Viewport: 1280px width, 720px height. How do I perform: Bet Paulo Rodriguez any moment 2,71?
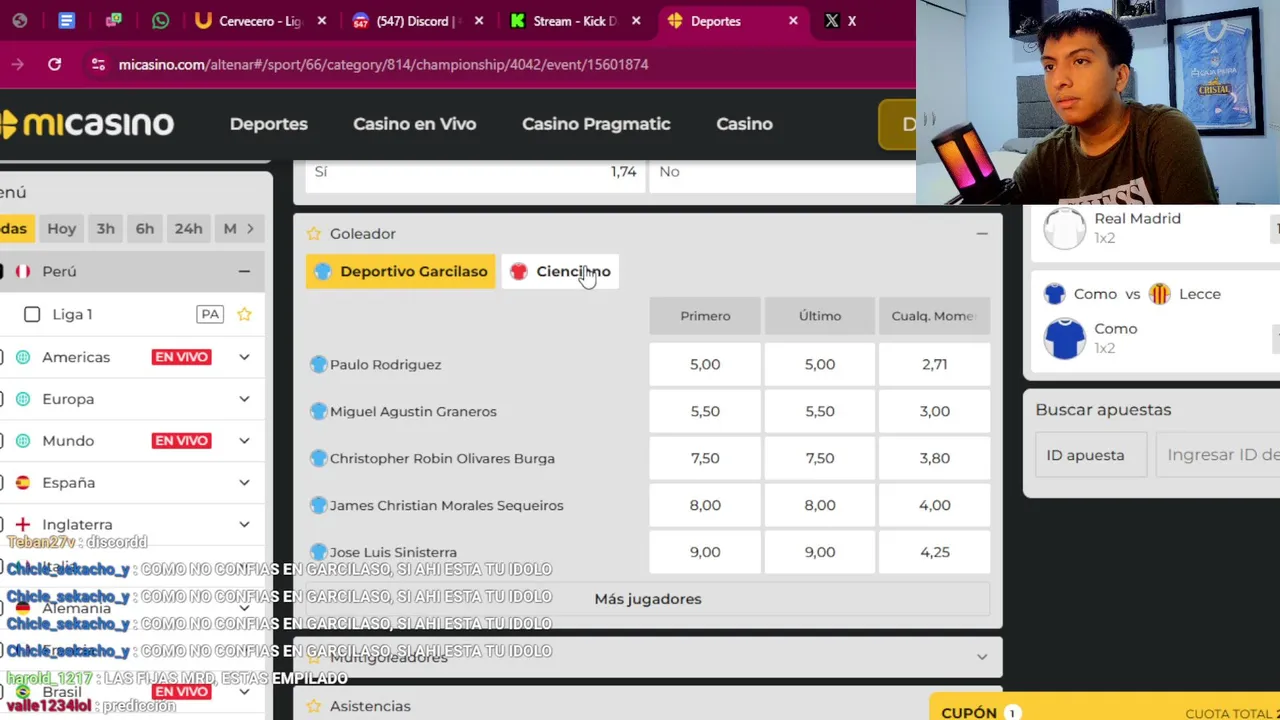[x=934, y=364]
